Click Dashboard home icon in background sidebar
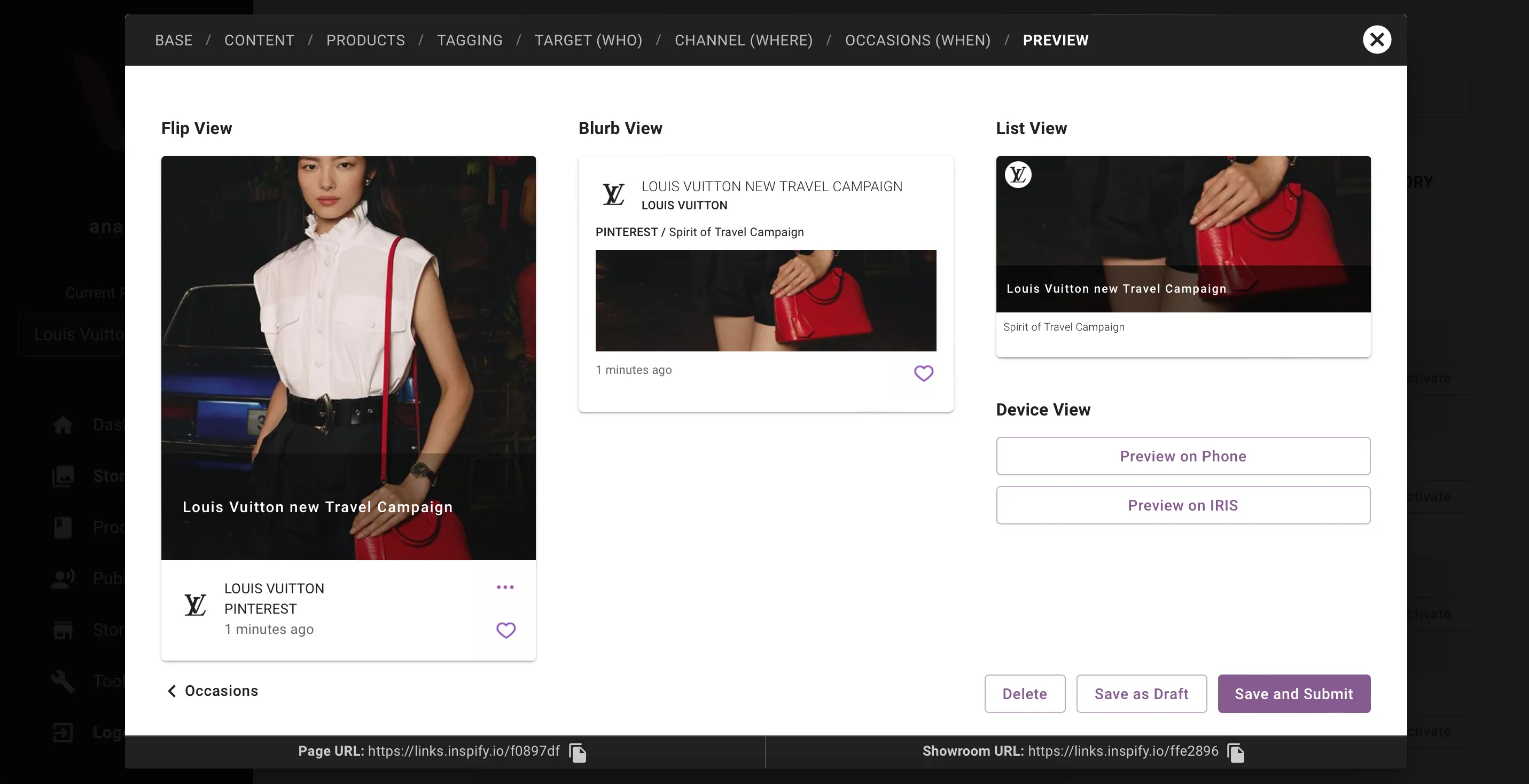This screenshot has width=1529, height=784. (63, 425)
